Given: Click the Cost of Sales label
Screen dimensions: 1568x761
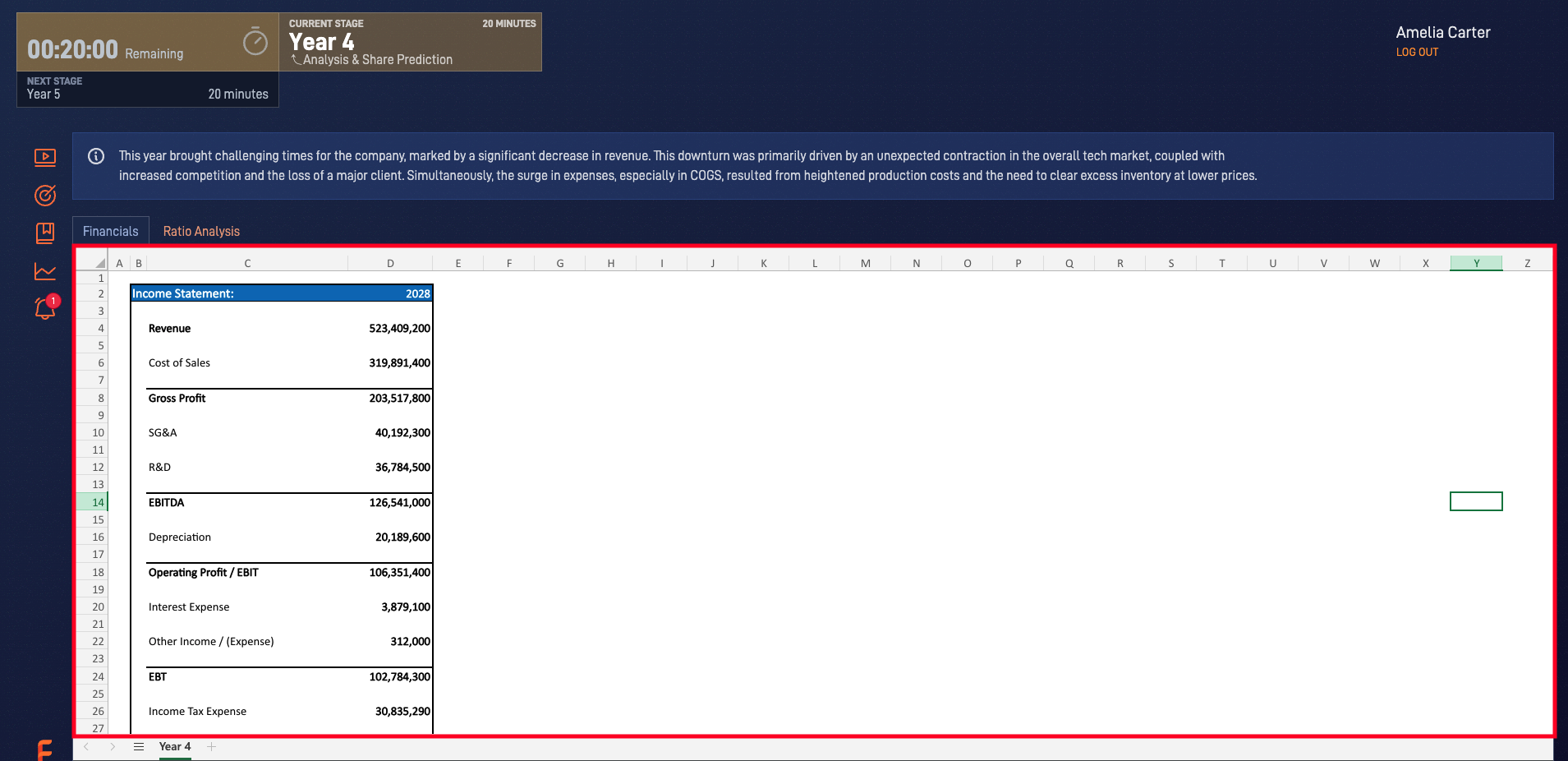Looking at the screenshot, I should click(179, 363).
